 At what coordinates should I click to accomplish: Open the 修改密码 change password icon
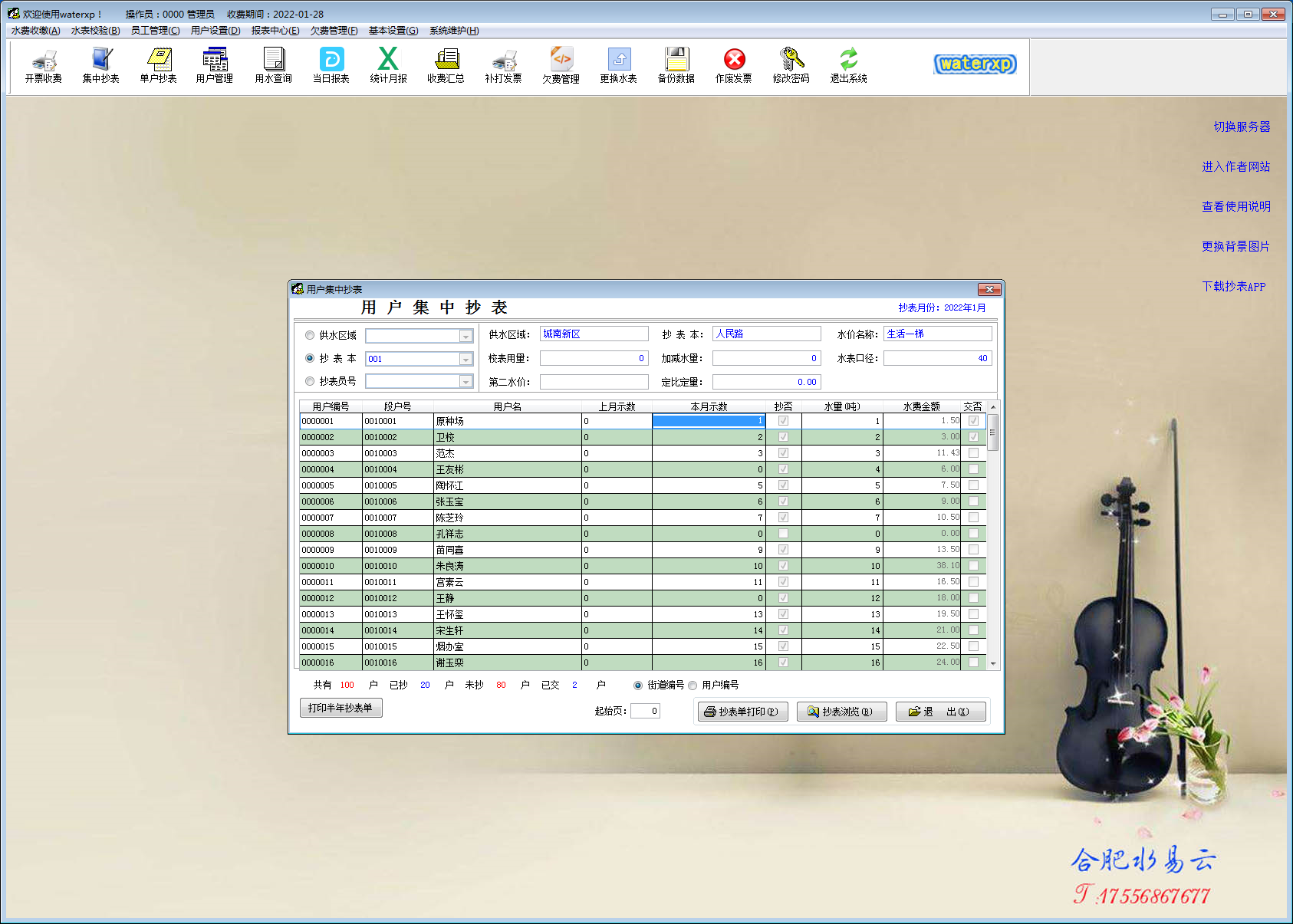click(x=791, y=65)
